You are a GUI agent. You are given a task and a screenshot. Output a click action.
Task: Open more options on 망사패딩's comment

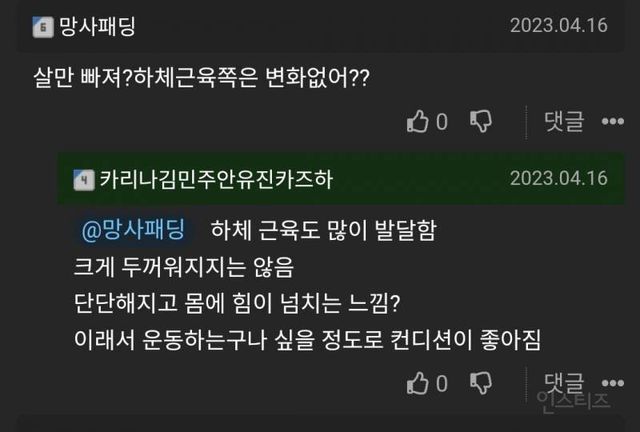click(x=613, y=122)
